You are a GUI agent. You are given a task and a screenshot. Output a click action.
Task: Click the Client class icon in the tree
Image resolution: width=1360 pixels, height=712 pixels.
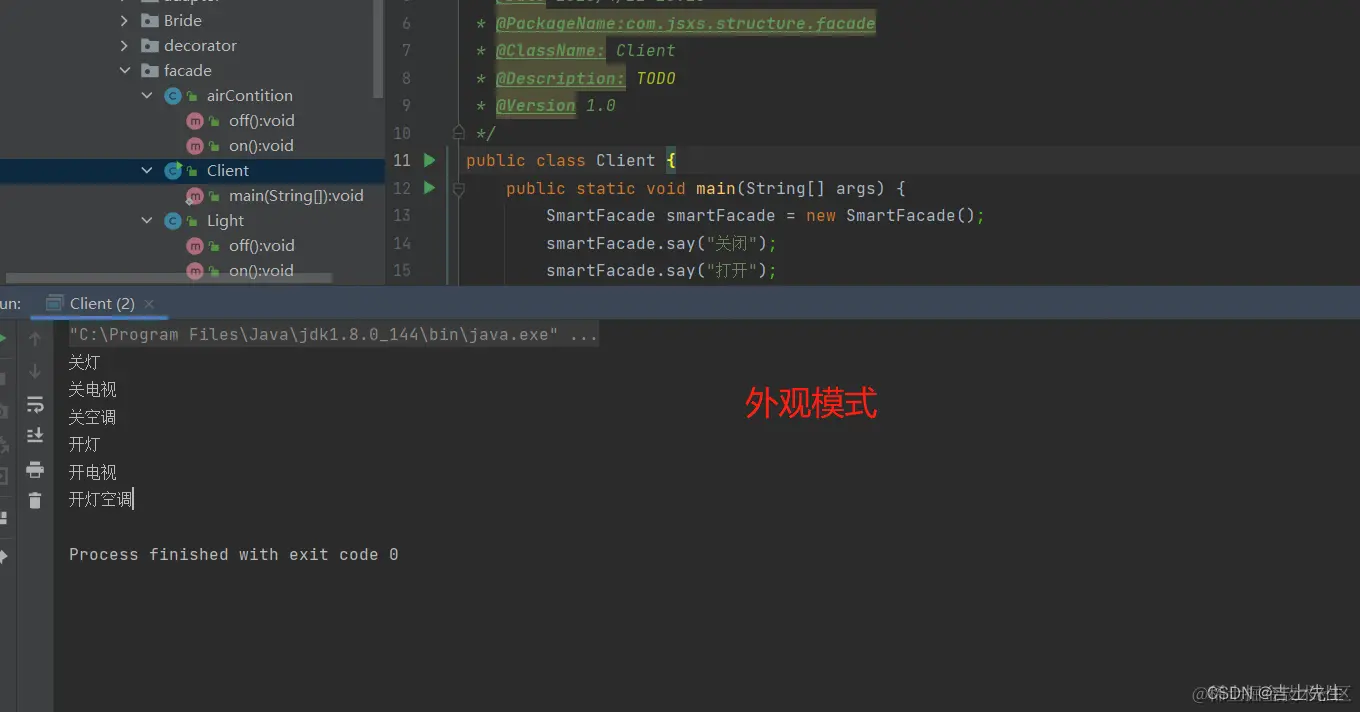pyautogui.click(x=173, y=171)
